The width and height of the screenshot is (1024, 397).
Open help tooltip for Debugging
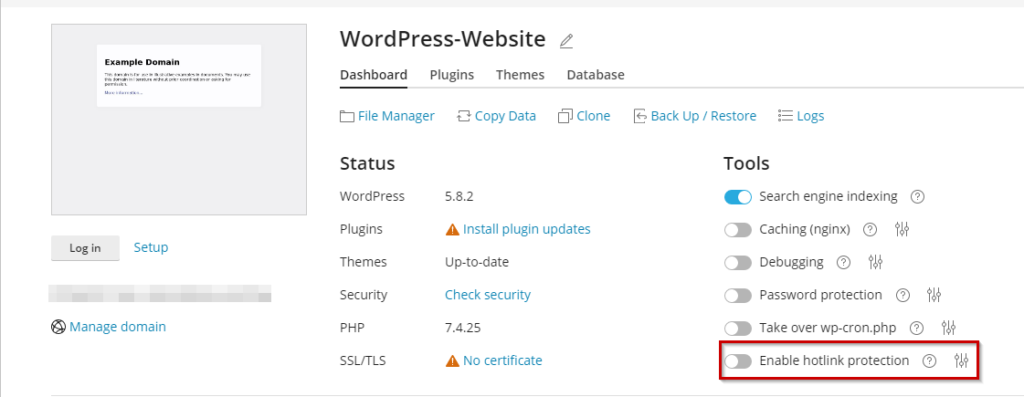pos(844,262)
